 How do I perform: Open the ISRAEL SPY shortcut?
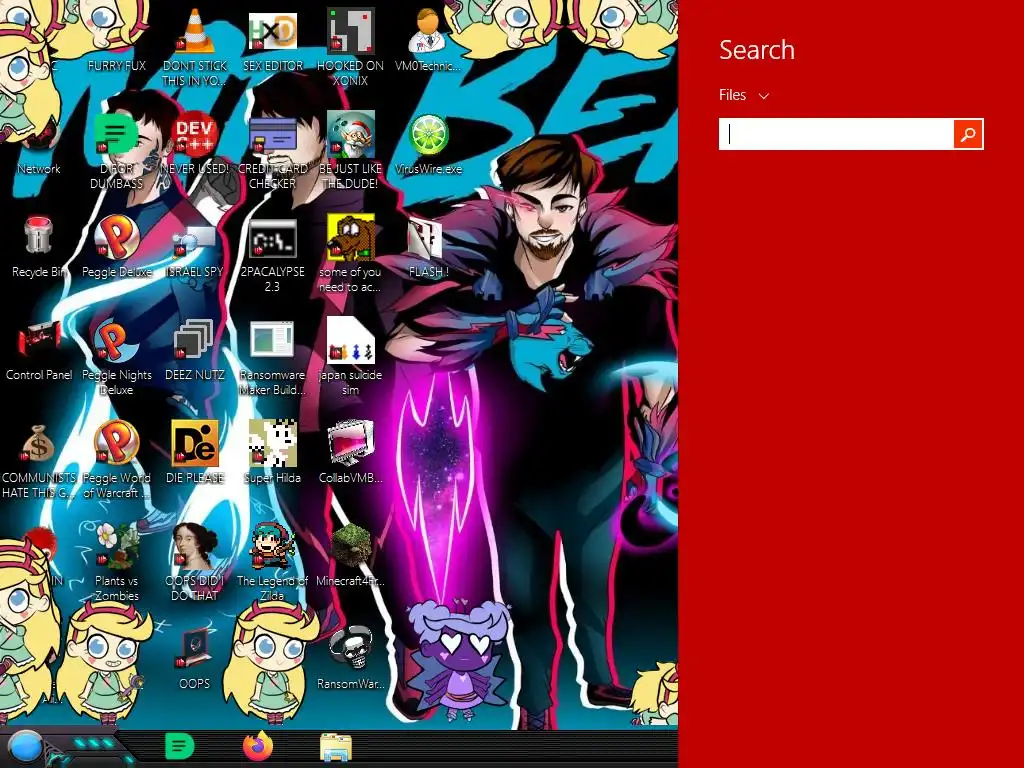[195, 242]
